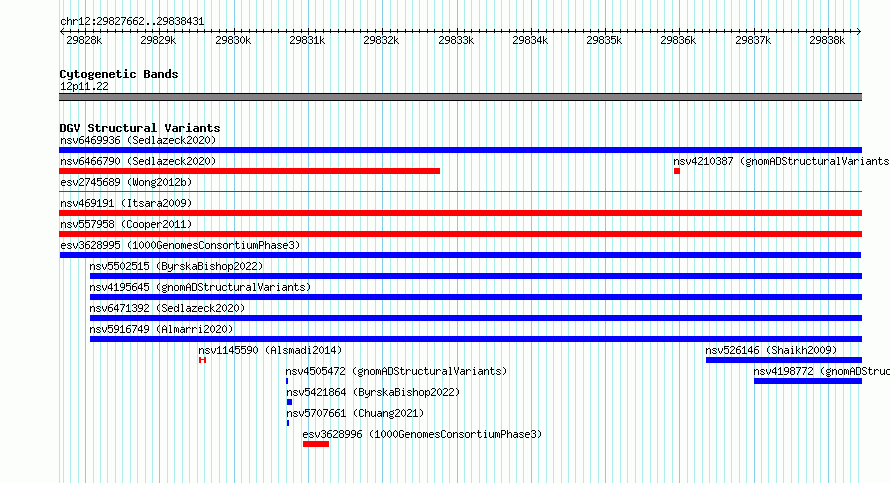The height and width of the screenshot is (483, 890).
Task: Click the gray 12p11.22 cytogenetic band bar
Action: coord(460,97)
